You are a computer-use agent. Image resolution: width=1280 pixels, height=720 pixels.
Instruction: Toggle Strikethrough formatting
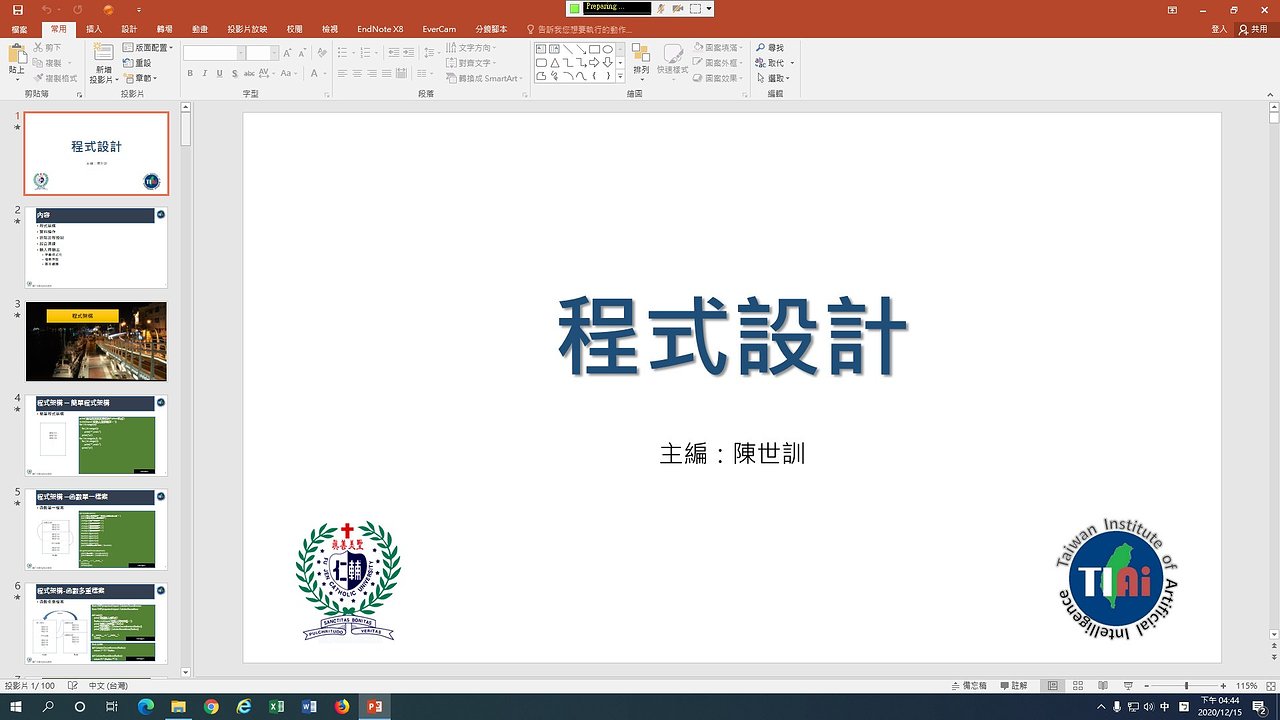pyautogui.click(x=250, y=73)
